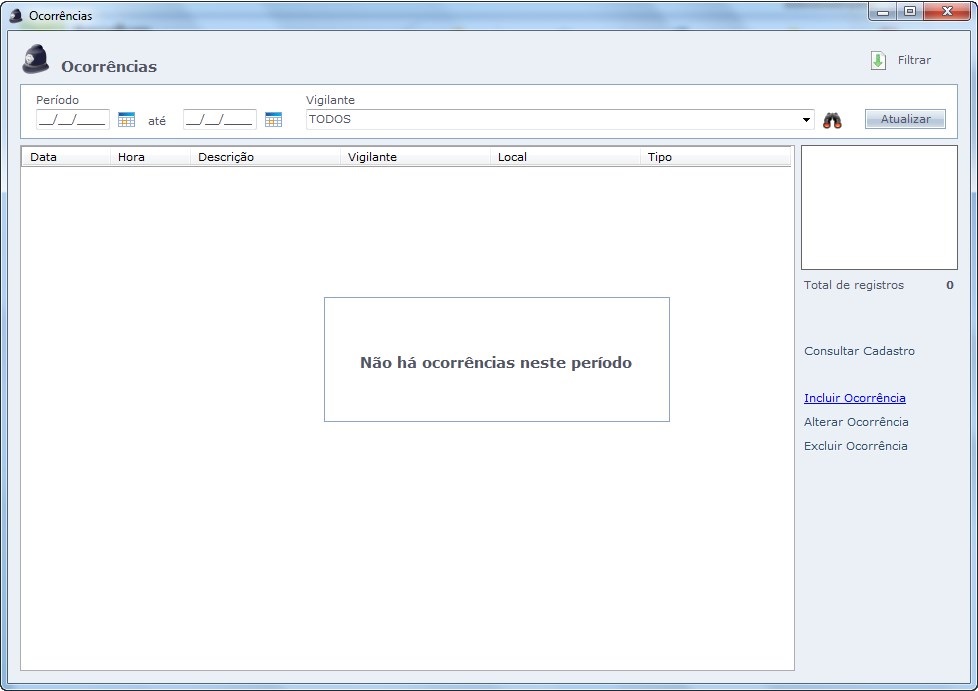This screenshot has height=691, width=978.
Task: Click the Atualizar button
Action: 905,119
